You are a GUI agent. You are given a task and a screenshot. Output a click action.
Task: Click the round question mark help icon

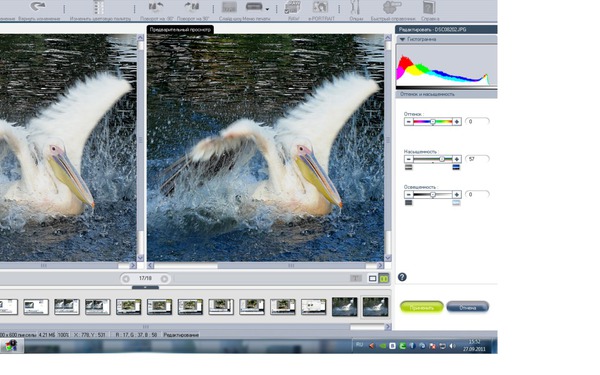402,277
